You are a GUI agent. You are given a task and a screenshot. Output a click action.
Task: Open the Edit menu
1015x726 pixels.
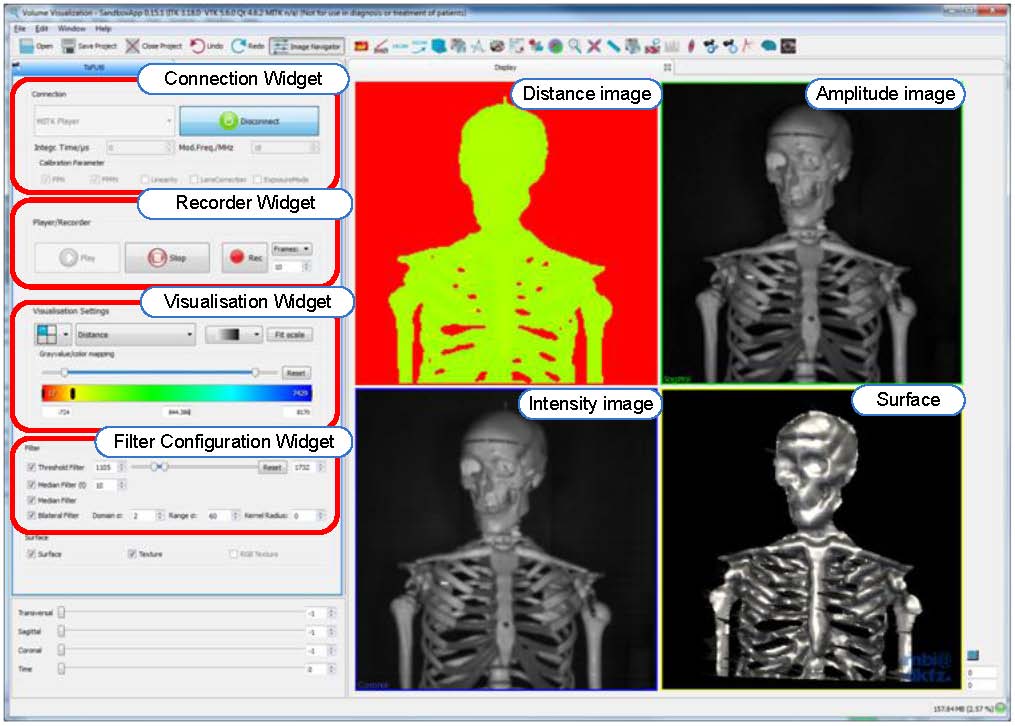pyautogui.click(x=41, y=29)
